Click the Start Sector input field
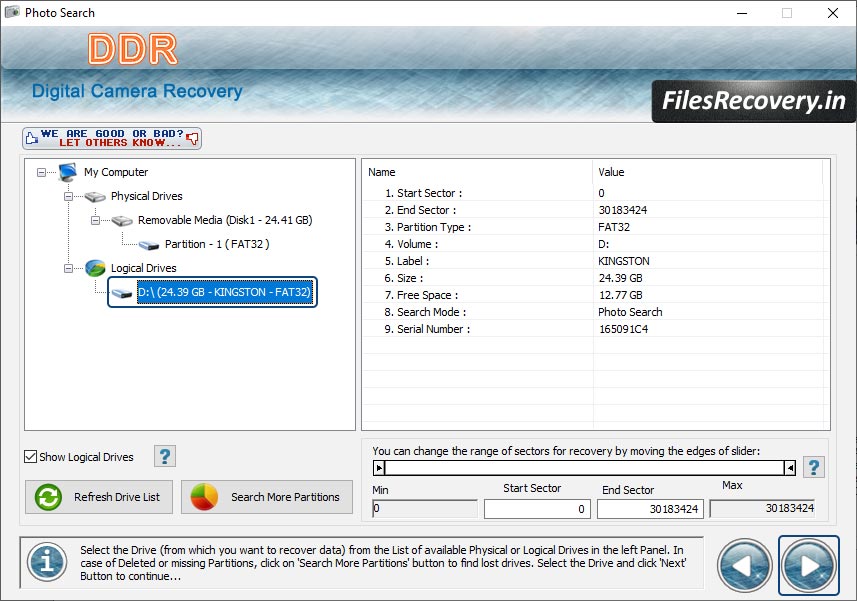 click(x=537, y=509)
